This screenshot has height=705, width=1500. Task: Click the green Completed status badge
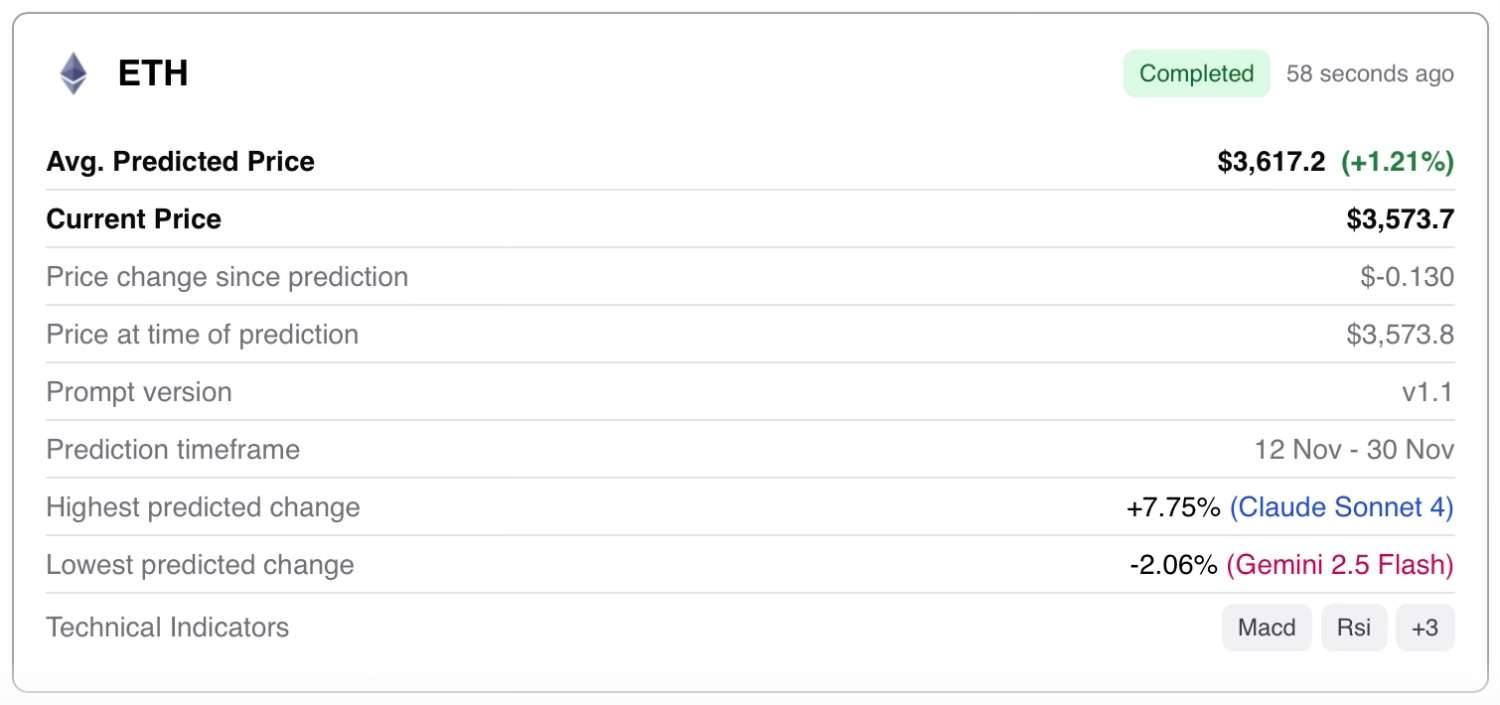point(1196,74)
